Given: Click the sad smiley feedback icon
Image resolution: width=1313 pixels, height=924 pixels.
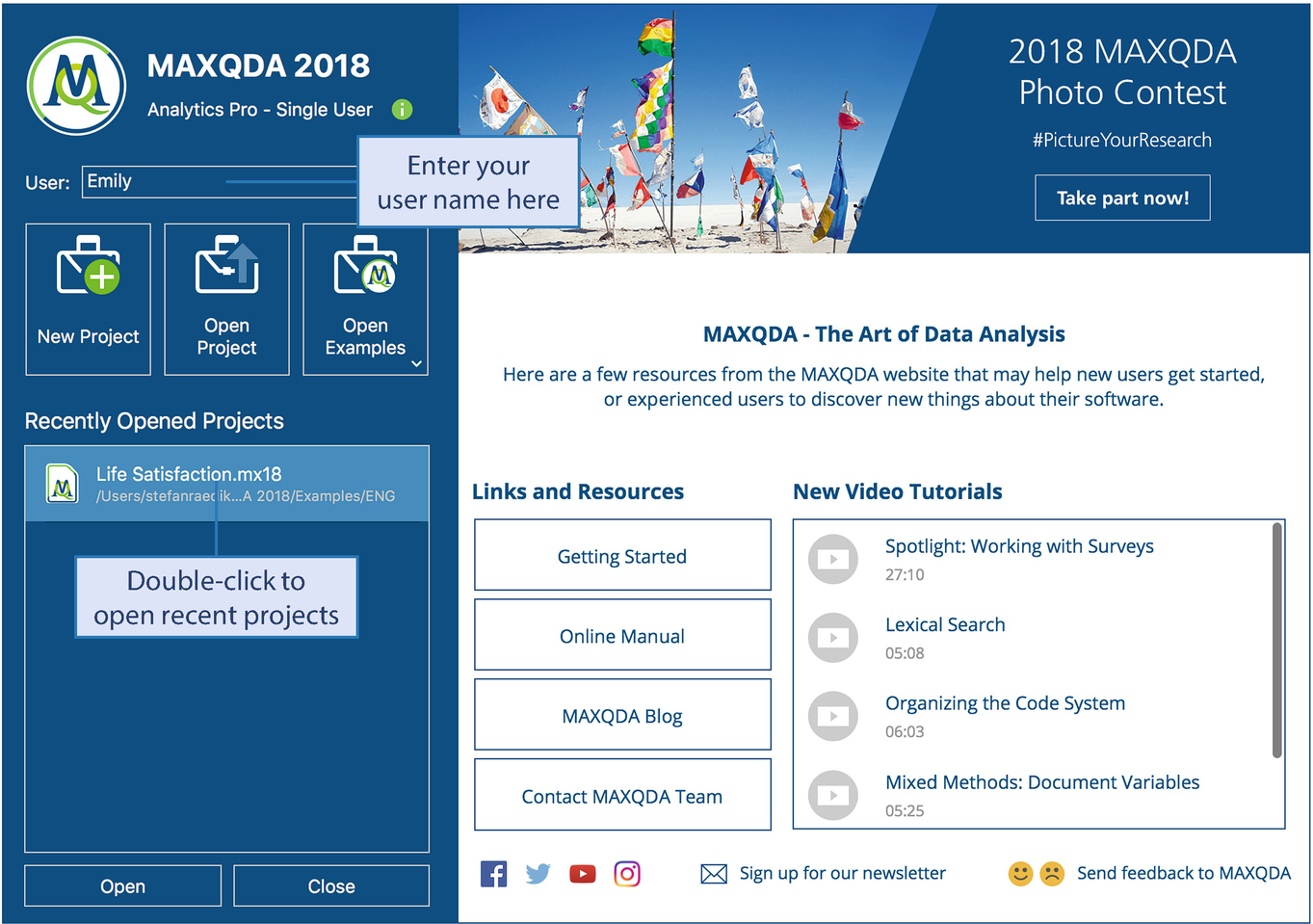Looking at the screenshot, I should (1052, 874).
